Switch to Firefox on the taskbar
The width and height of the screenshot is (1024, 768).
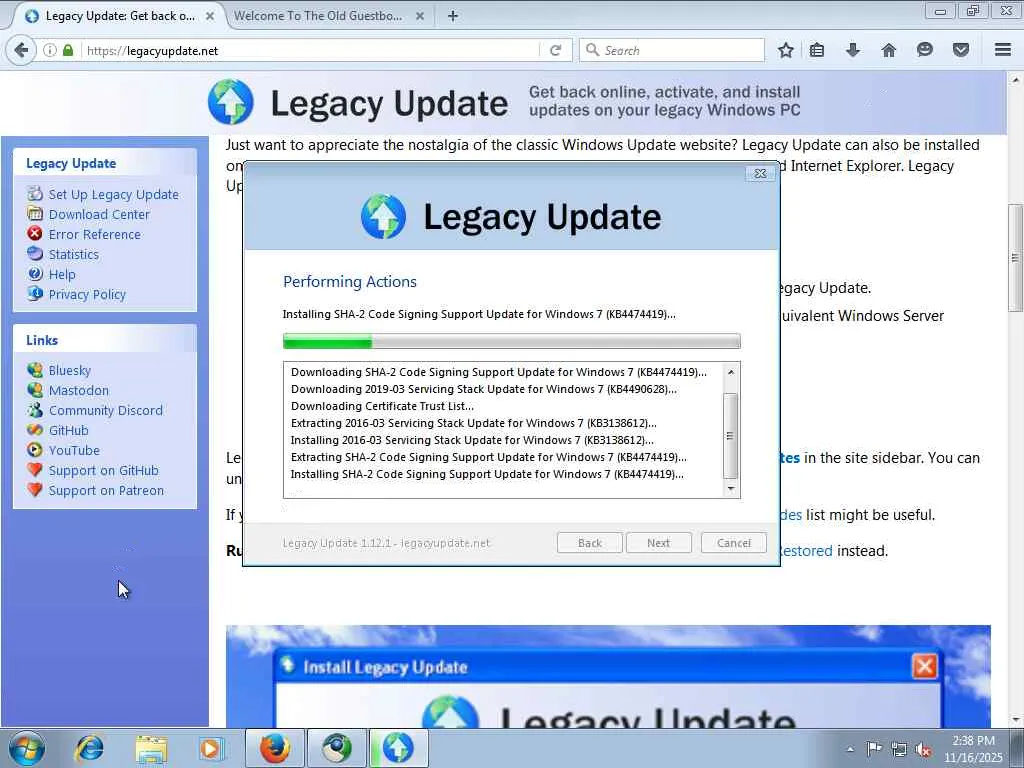[275, 748]
